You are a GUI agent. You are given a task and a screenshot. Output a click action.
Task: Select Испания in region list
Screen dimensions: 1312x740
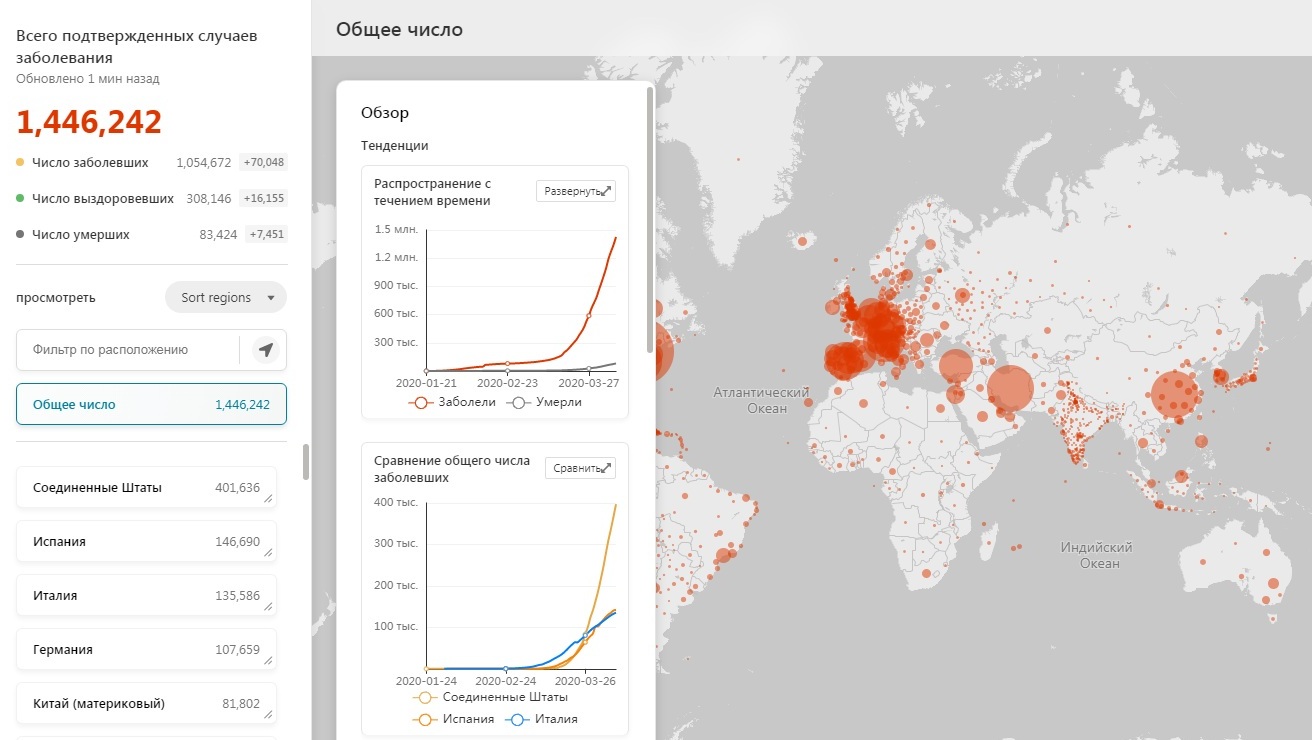click(146, 542)
